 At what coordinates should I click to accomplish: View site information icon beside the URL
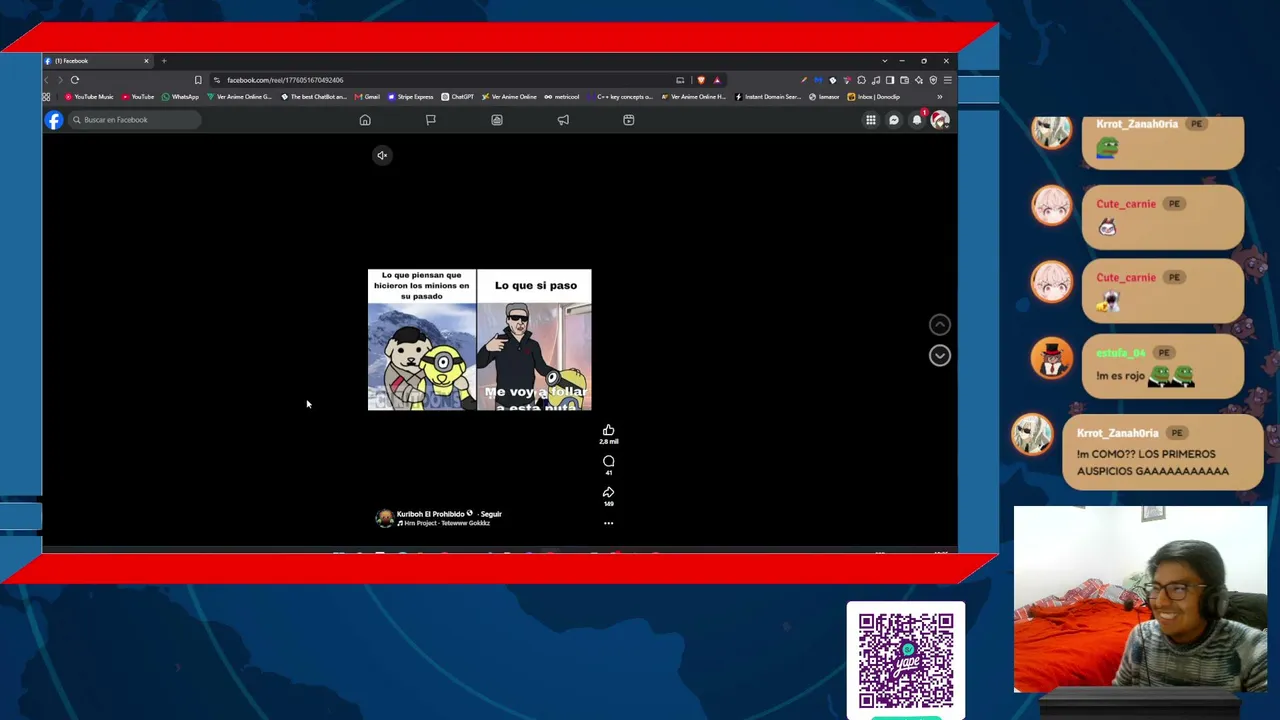click(x=217, y=80)
